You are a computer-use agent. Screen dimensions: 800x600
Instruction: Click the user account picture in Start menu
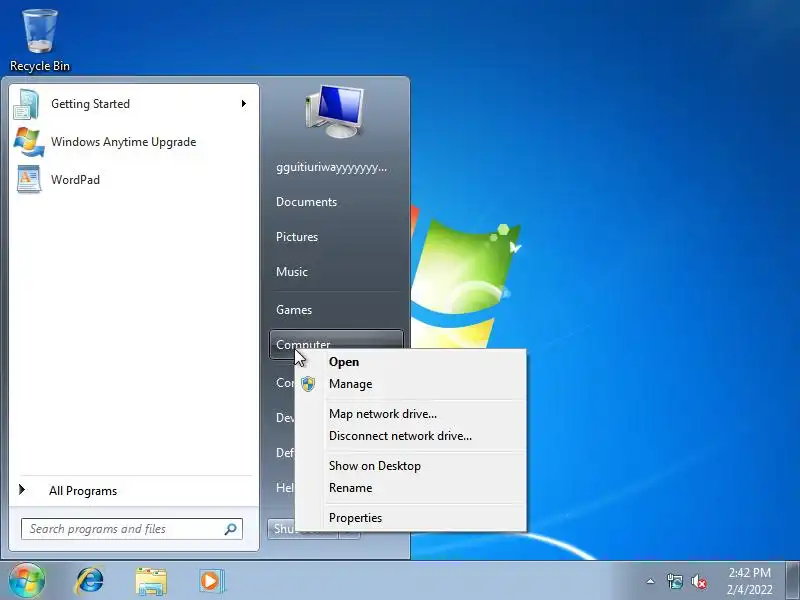tap(335, 112)
